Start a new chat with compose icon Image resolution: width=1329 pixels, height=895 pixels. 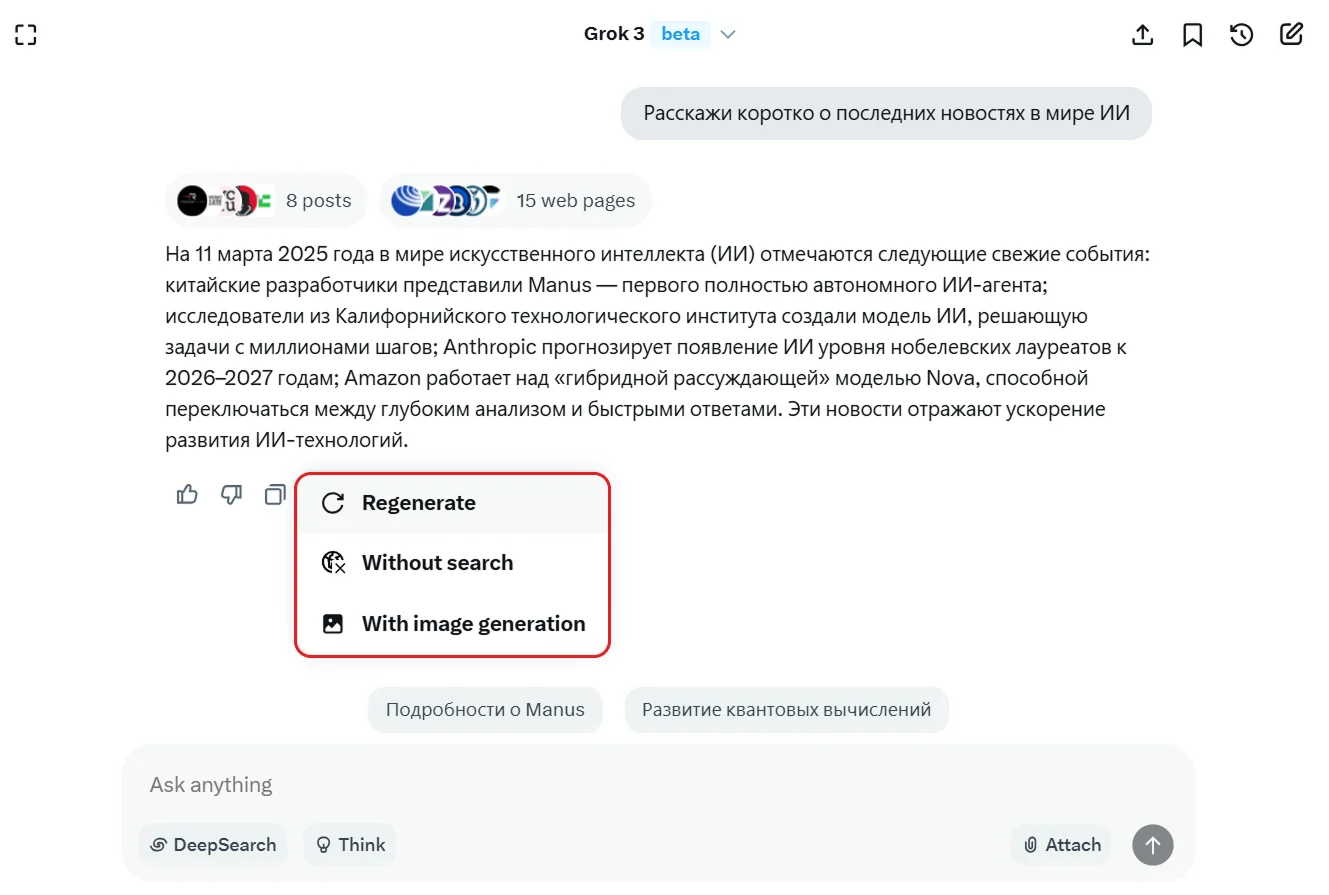[1291, 35]
